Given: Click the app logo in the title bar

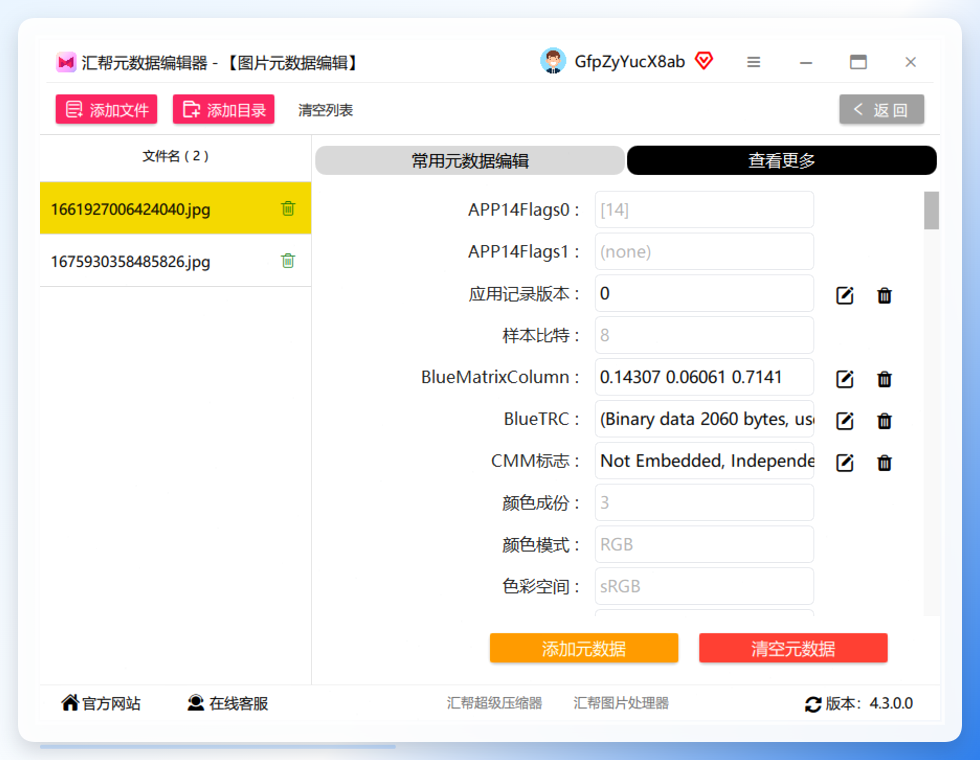Looking at the screenshot, I should pos(66,62).
